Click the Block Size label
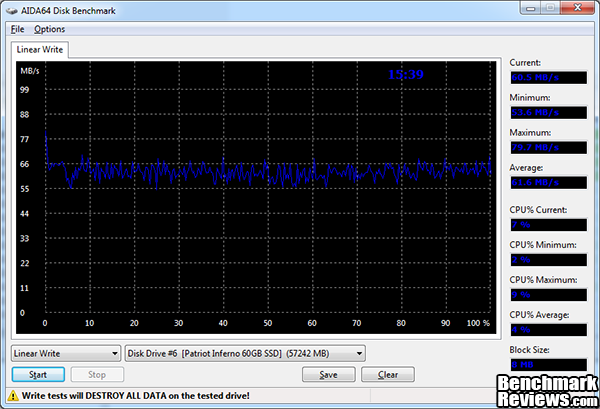 (x=529, y=350)
